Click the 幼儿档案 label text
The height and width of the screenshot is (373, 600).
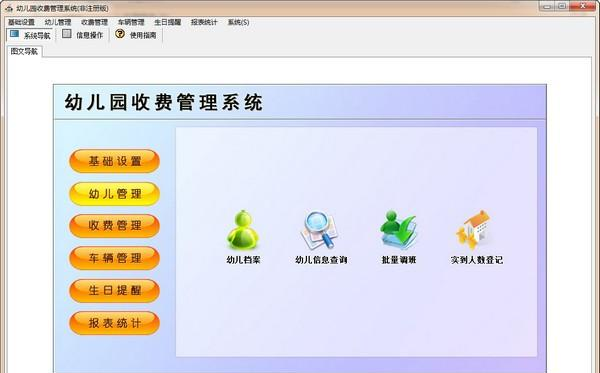click(x=243, y=260)
